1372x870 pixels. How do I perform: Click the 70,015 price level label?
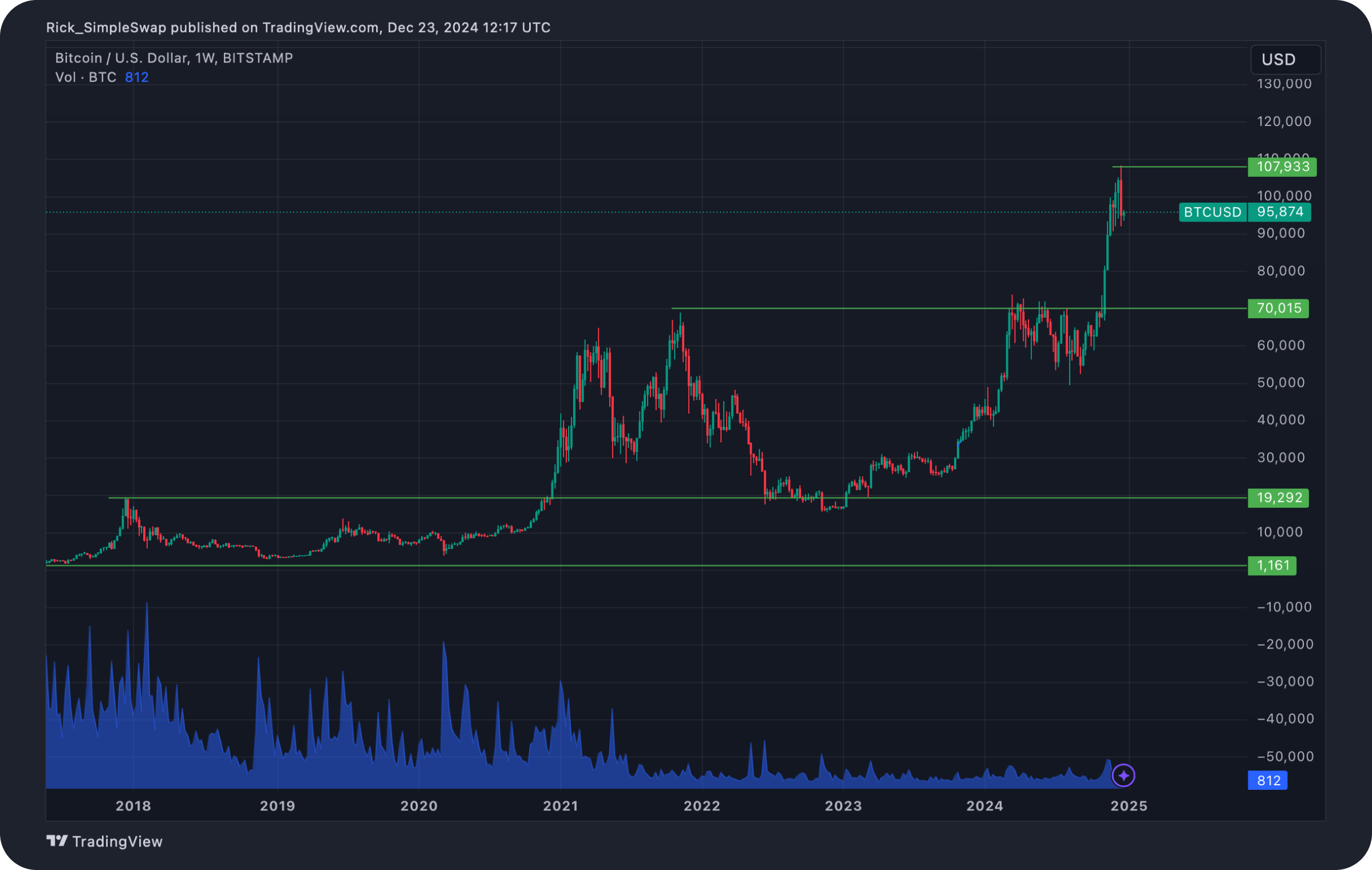click(1278, 309)
